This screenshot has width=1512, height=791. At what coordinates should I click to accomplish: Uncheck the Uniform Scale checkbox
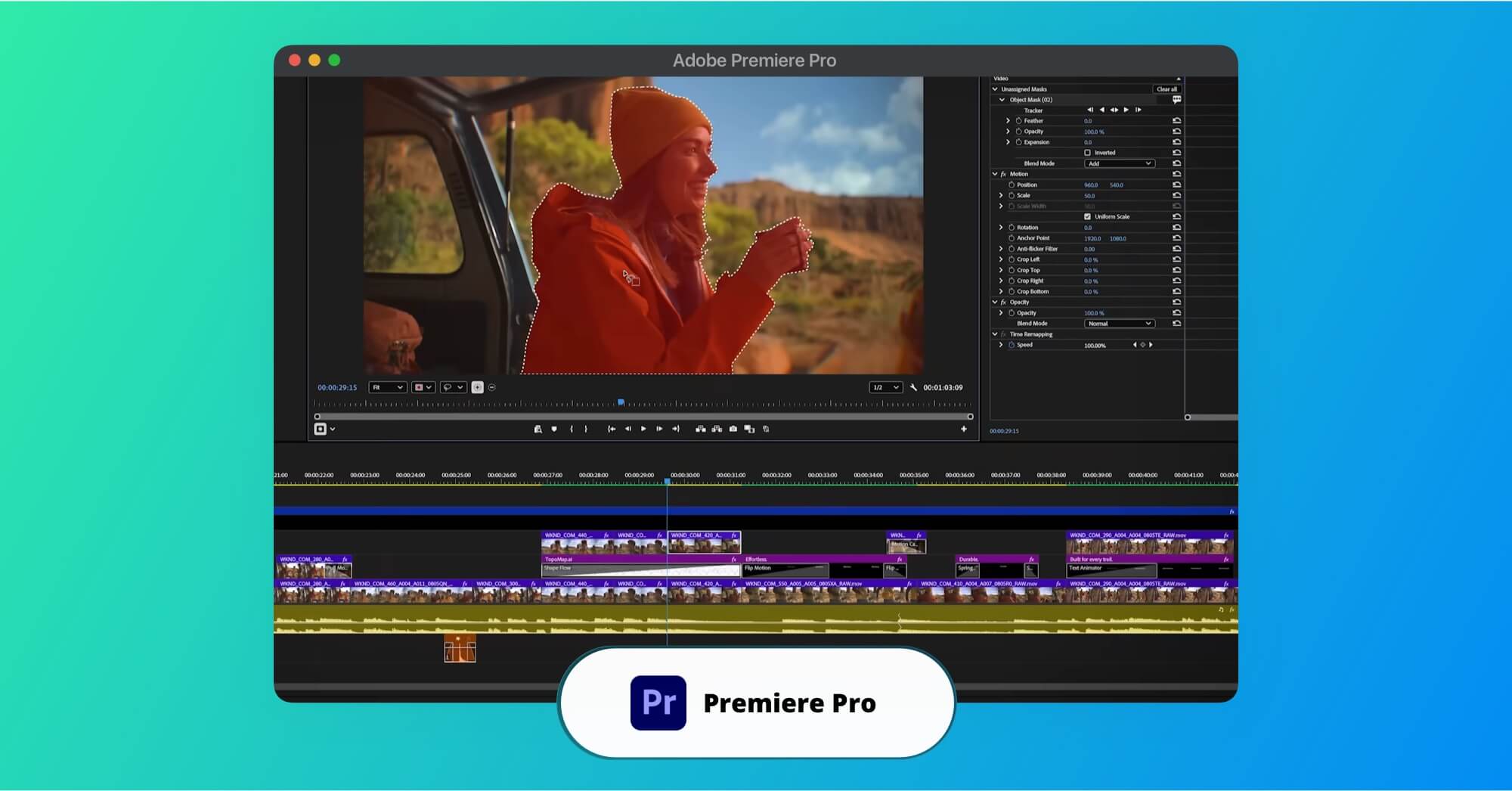point(1087,216)
